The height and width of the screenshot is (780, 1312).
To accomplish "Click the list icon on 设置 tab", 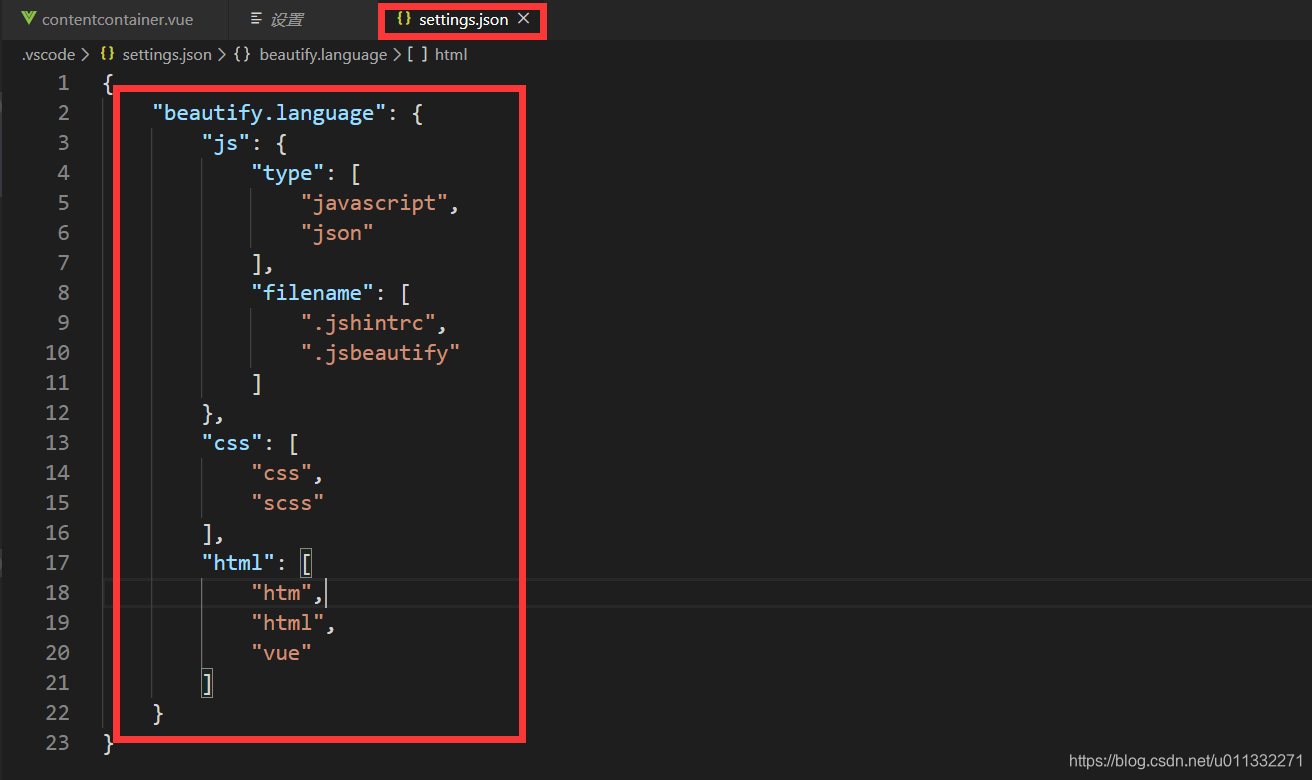I will [256, 19].
